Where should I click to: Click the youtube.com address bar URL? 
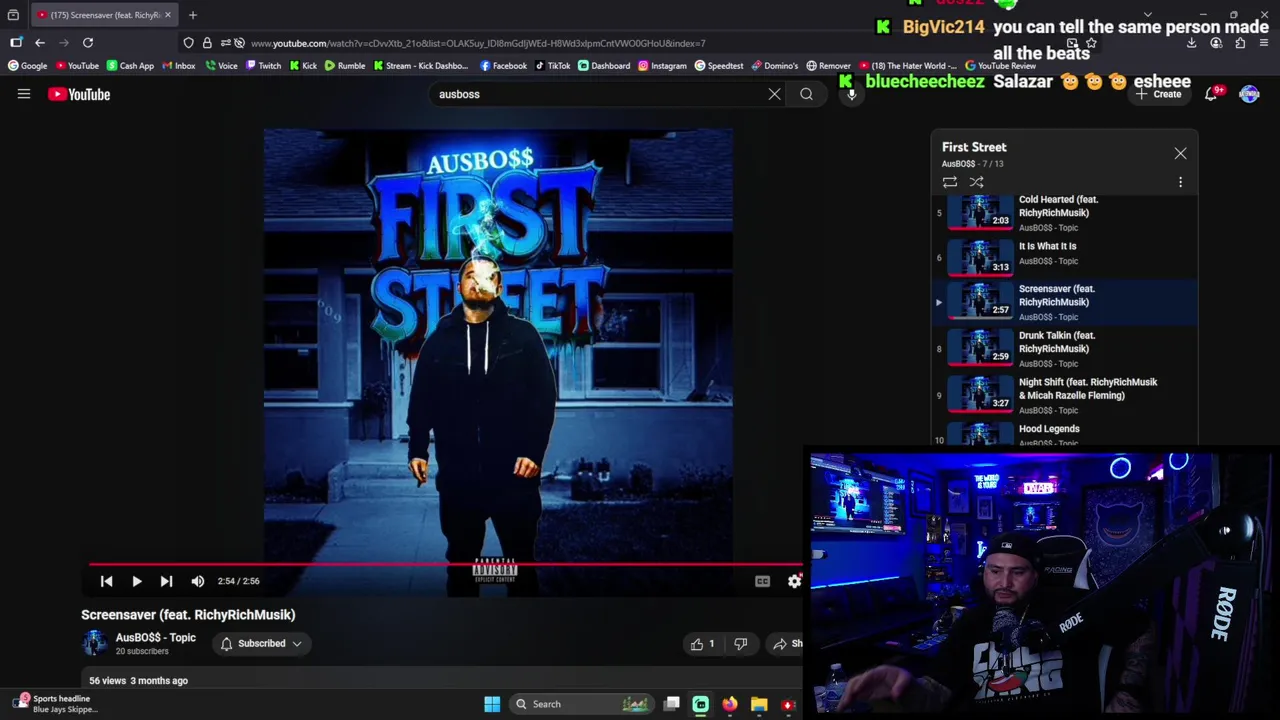click(478, 43)
